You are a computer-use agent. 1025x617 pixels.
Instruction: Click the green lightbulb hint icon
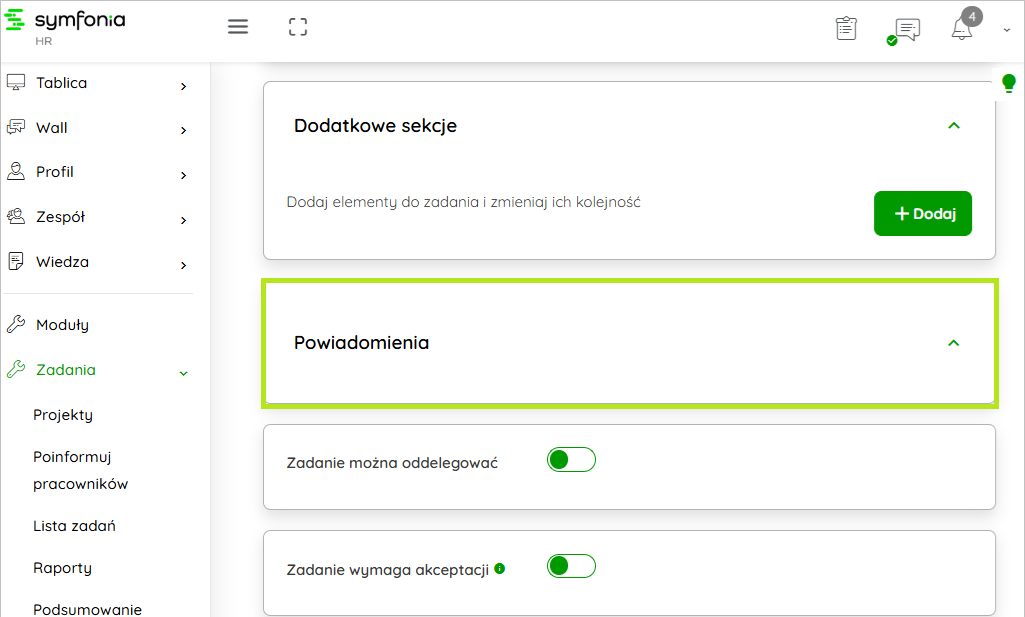pos(1009,83)
